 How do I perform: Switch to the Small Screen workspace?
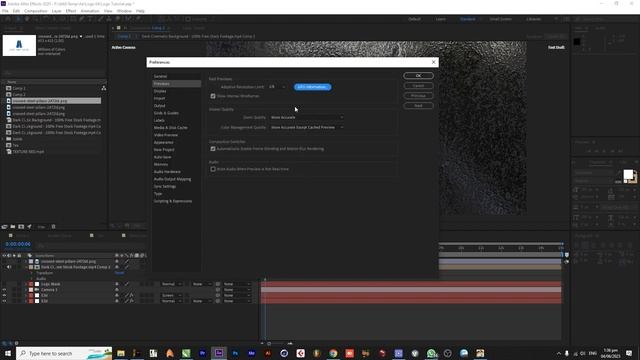(500, 19)
